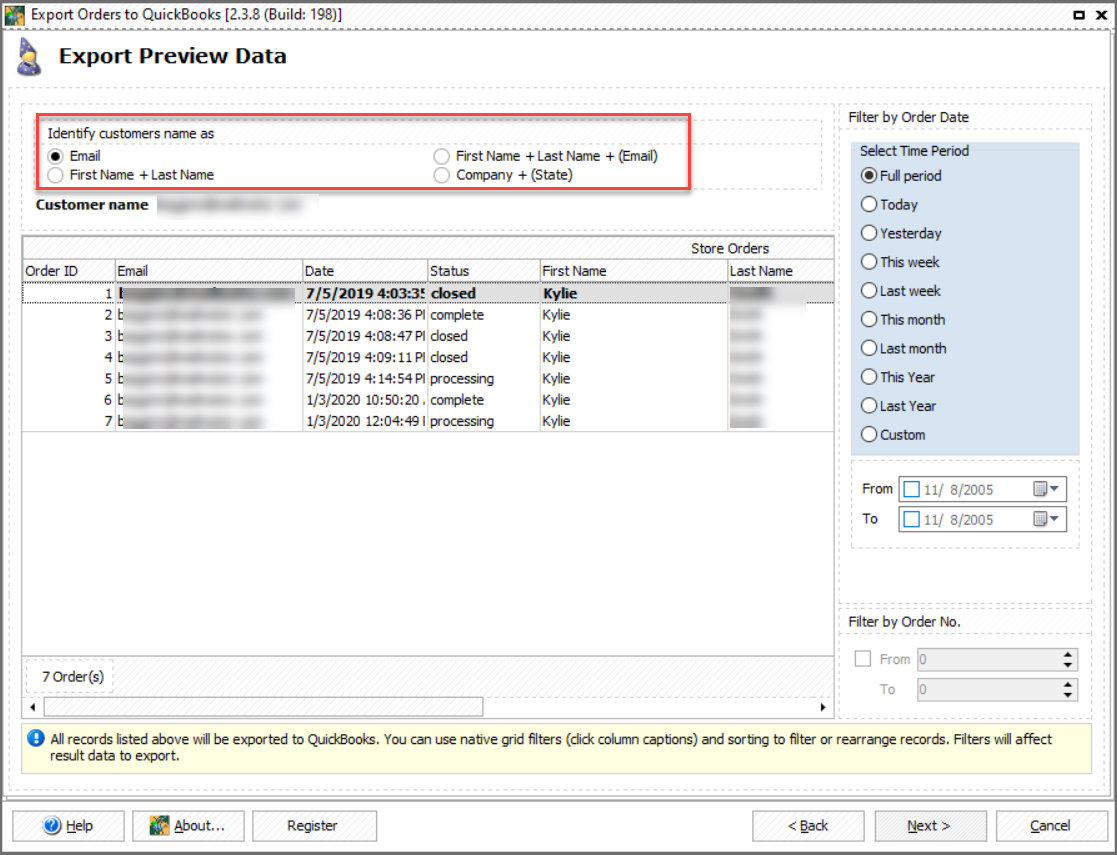Proceed with the Next button
The image size is (1117, 855).
tap(930, 825)
